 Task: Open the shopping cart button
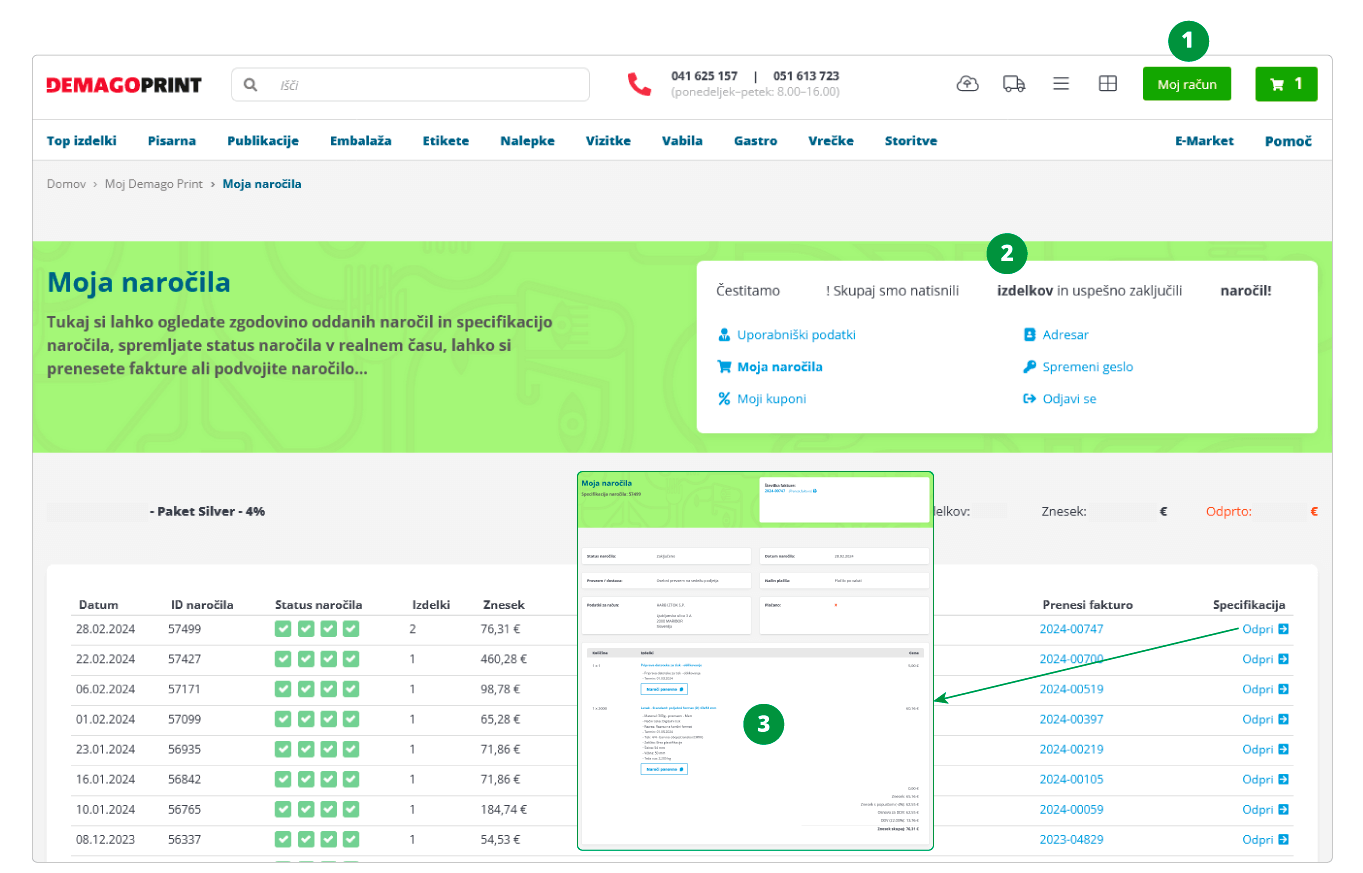[1286, 84]
